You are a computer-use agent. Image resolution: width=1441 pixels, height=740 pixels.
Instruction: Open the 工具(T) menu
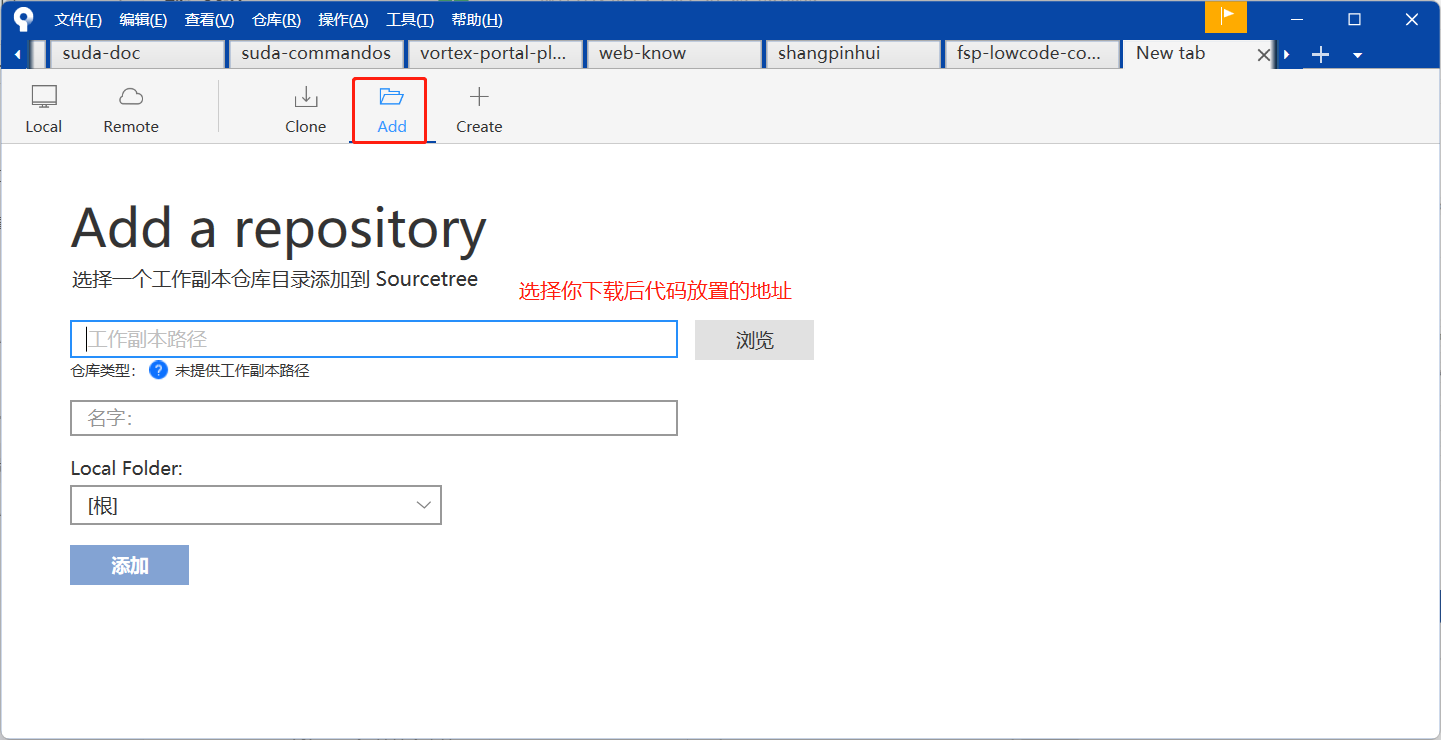click(410, 20)
